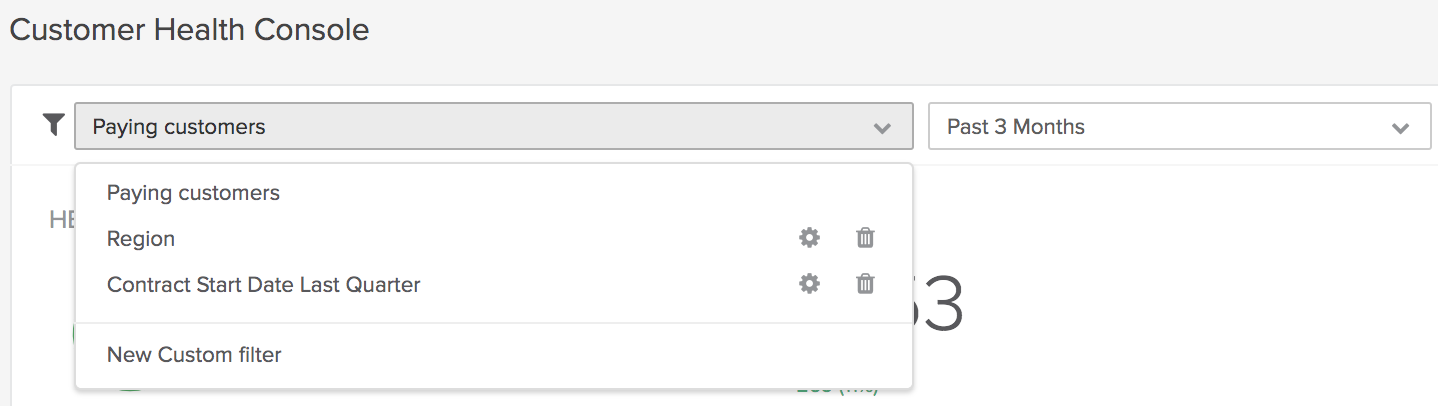Click the small green icon below dropdown list
The height and width of the screenshot is (406, 1438).
(x=129, y=389)
